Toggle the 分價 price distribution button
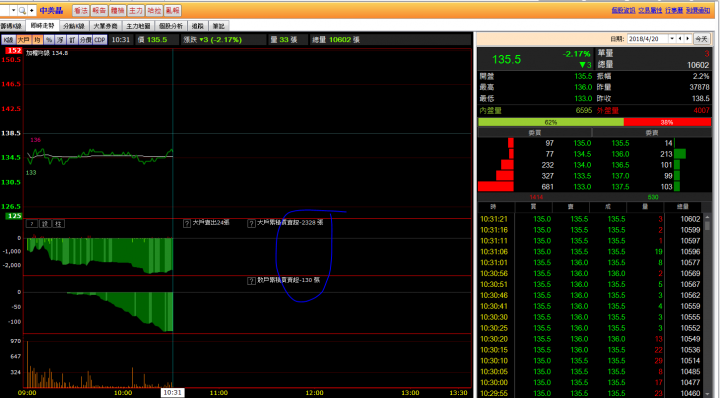Screen dimensions: 720x398 click(85, 40)
